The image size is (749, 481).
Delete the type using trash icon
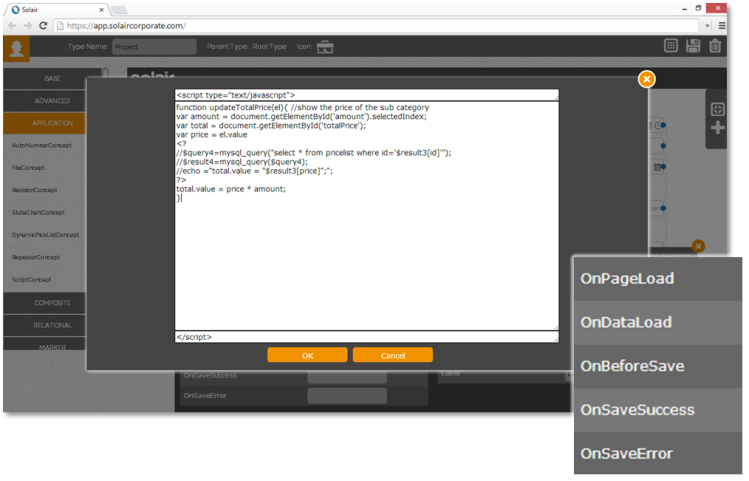click(x=715, y=46)
